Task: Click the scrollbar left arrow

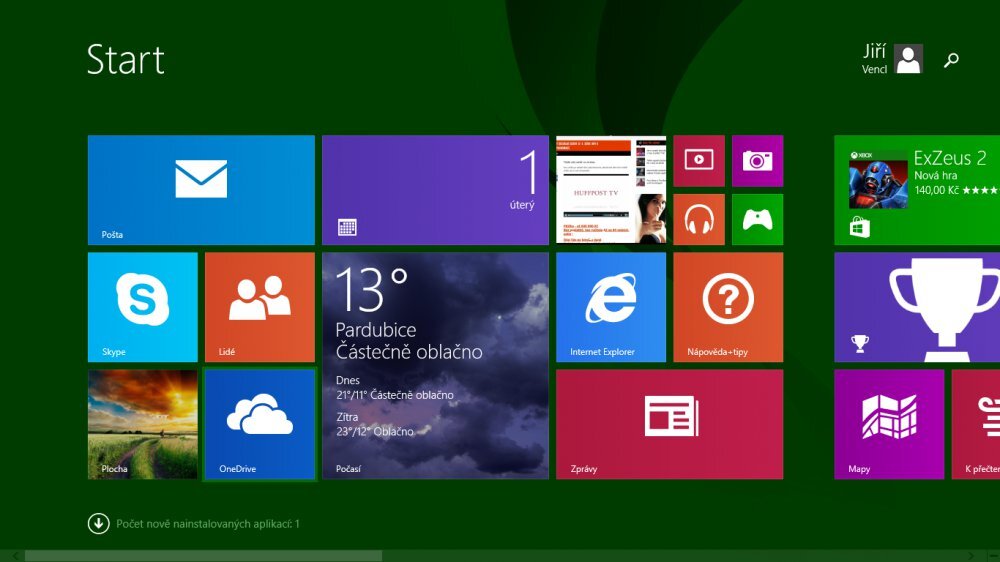Action: (x=15, y=556)
